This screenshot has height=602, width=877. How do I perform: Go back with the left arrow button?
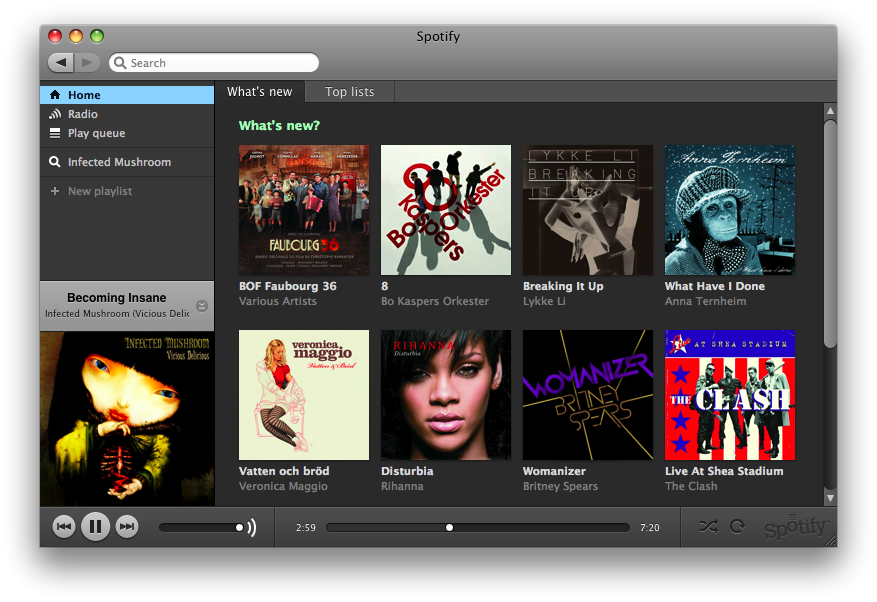(x=61, y=63)
